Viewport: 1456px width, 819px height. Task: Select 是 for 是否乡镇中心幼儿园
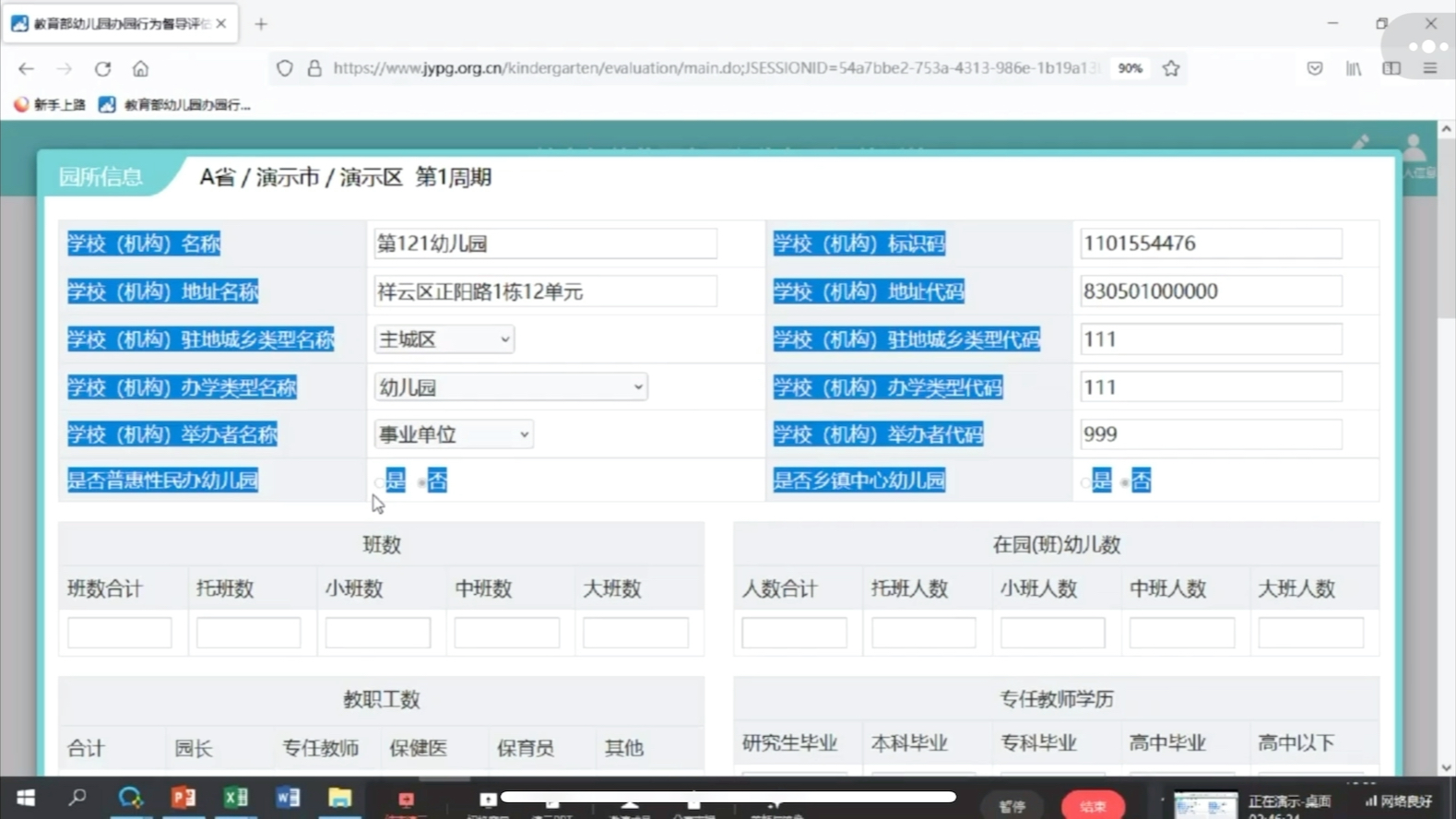(1085, 482)
